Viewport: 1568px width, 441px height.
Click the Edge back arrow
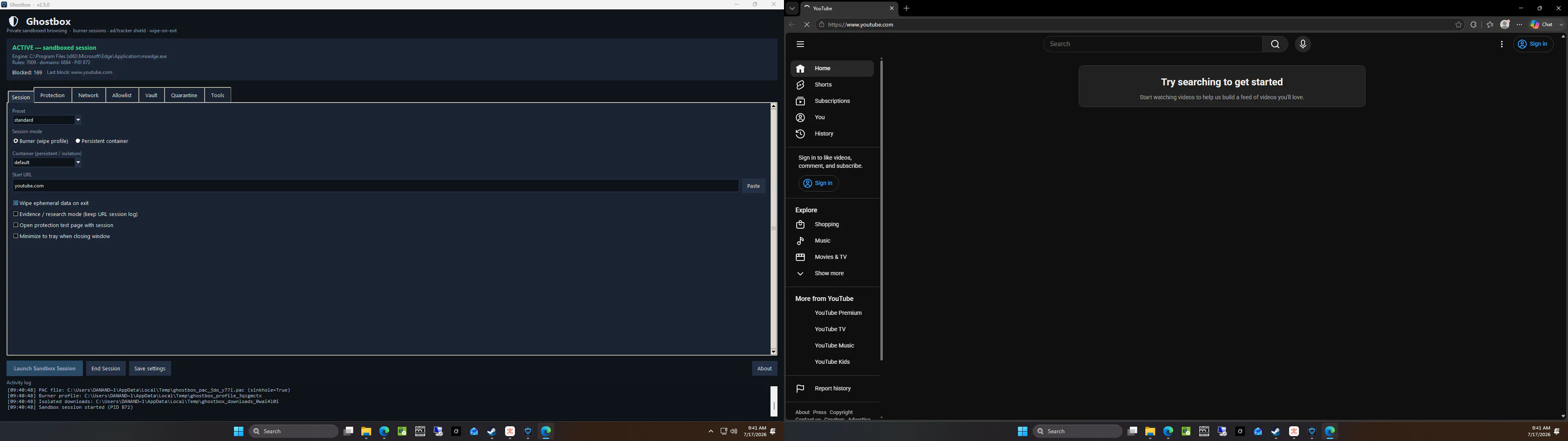coord(792,25)
